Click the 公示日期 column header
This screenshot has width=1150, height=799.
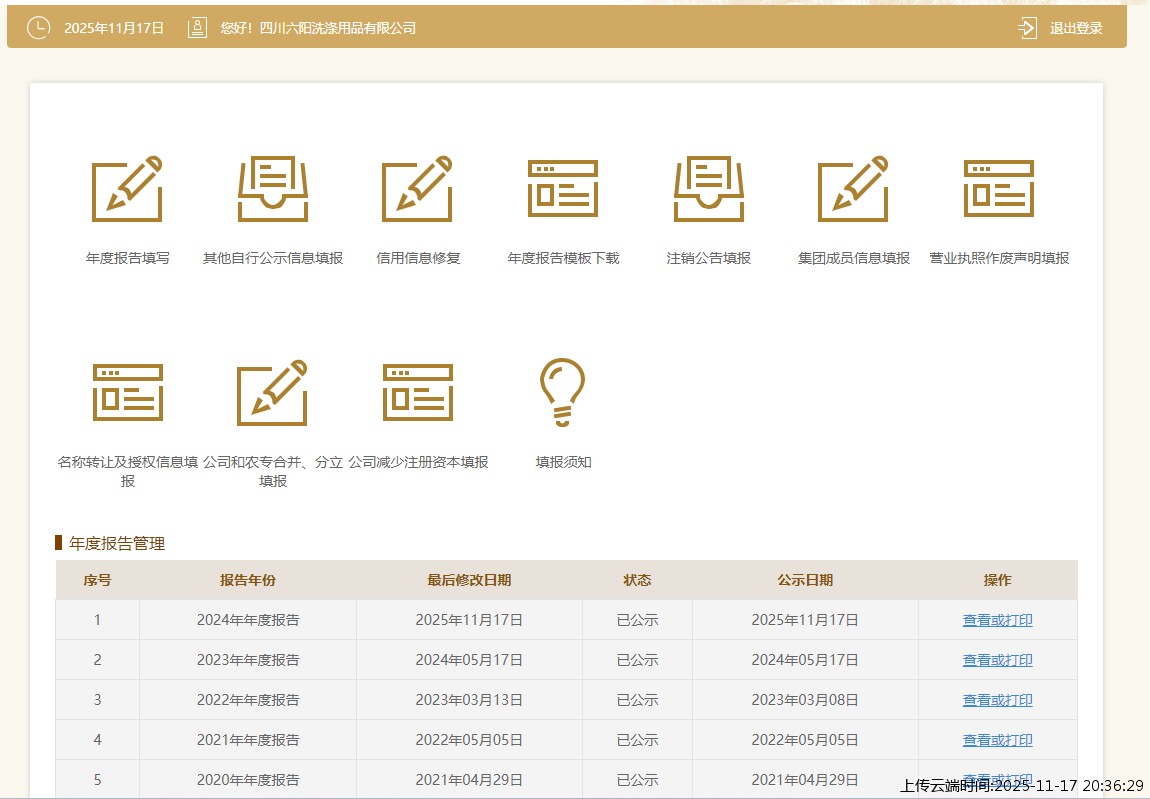click(x=805, y=580)
